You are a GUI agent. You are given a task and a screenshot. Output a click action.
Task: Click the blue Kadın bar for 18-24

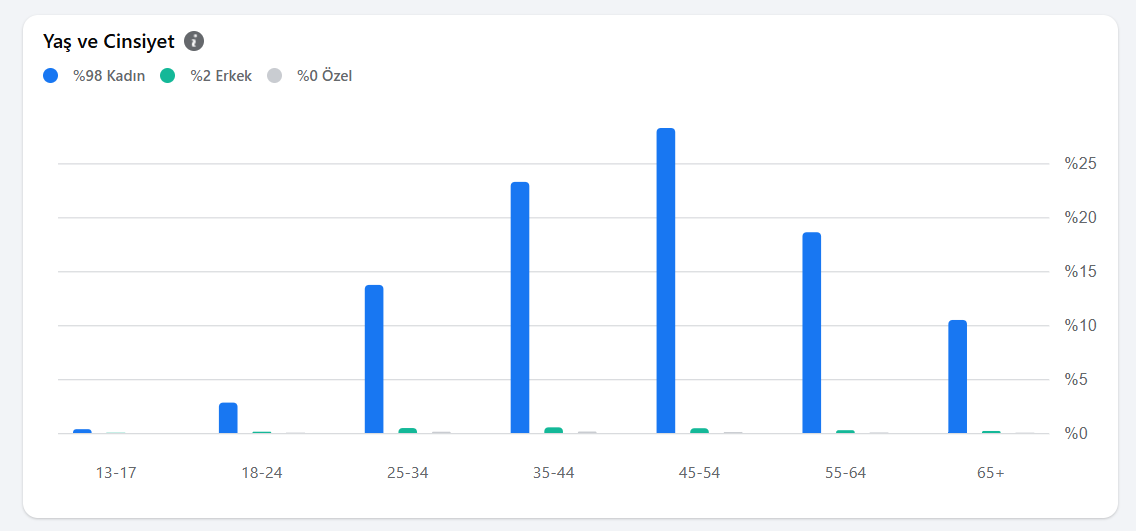(x=228, y=418)
